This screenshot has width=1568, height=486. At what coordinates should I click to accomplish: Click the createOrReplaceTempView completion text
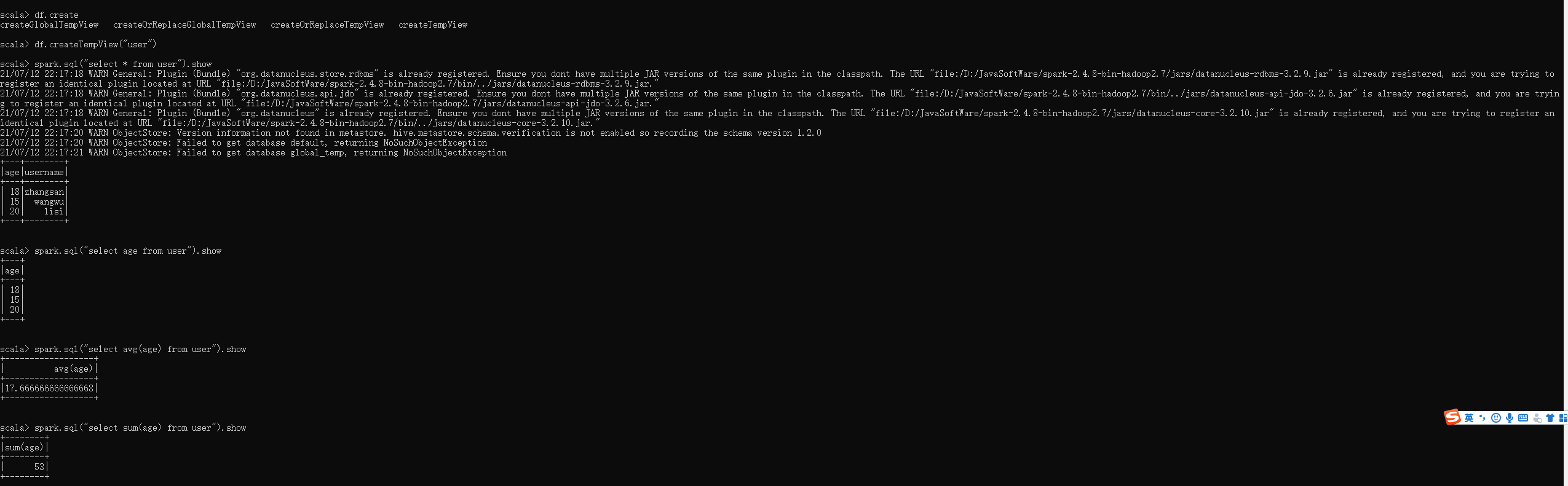pyautogui.click(x=327, y=25)
